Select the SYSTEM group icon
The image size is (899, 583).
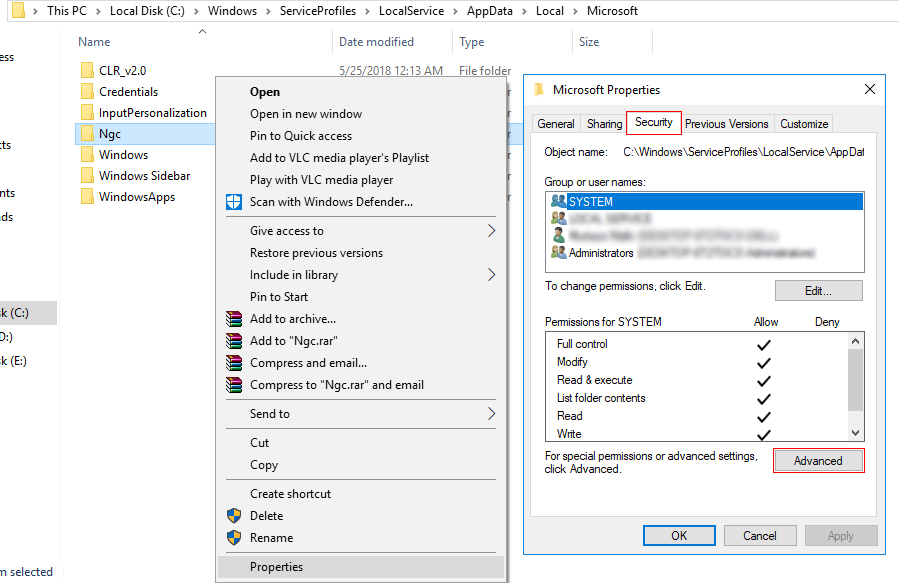(x=558, y=201)
